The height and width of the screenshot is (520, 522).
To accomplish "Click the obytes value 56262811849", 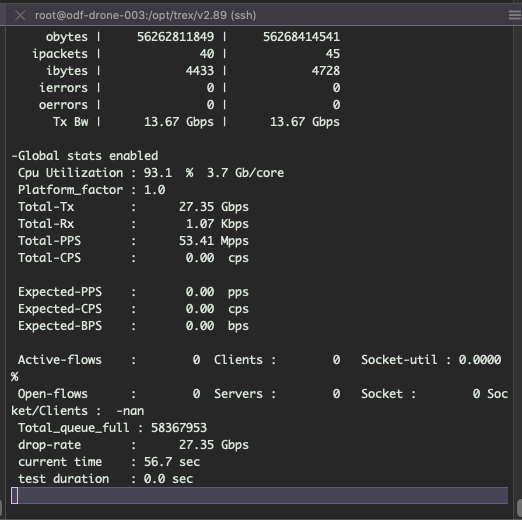I will (x=175, y=37).
